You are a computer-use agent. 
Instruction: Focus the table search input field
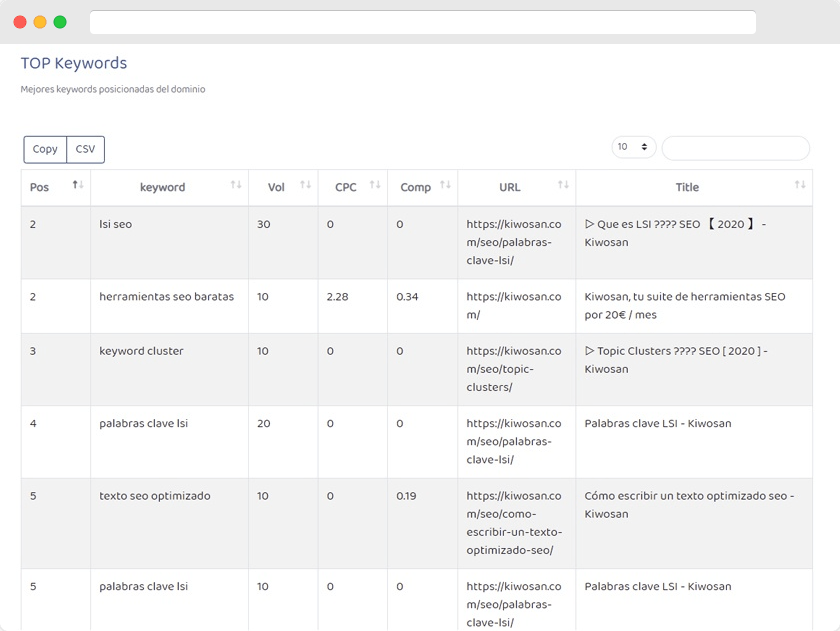(x=736, y=148)
